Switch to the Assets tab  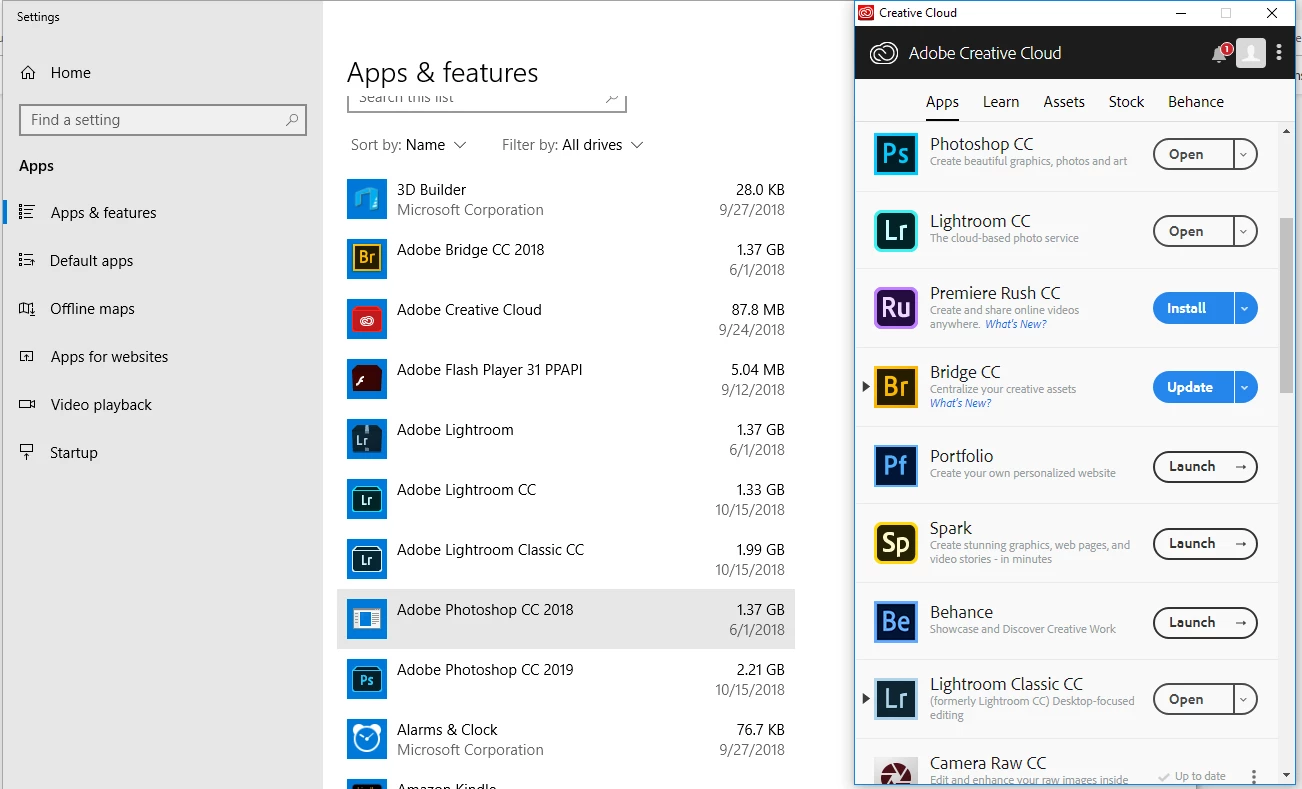[x=1064, y=102]
